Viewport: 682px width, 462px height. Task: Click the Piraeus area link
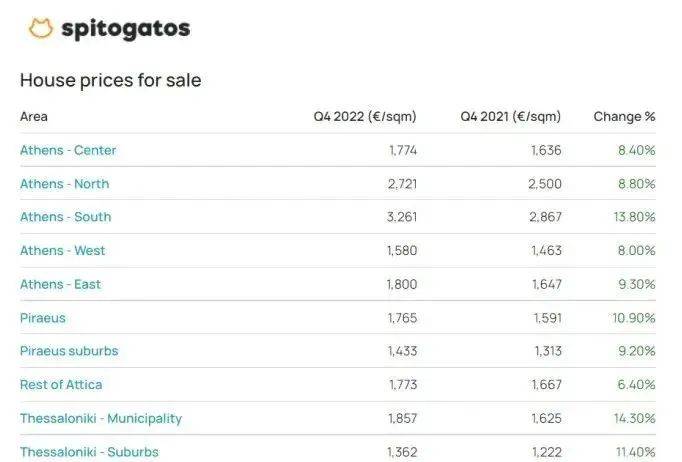(x=43, y=318)
